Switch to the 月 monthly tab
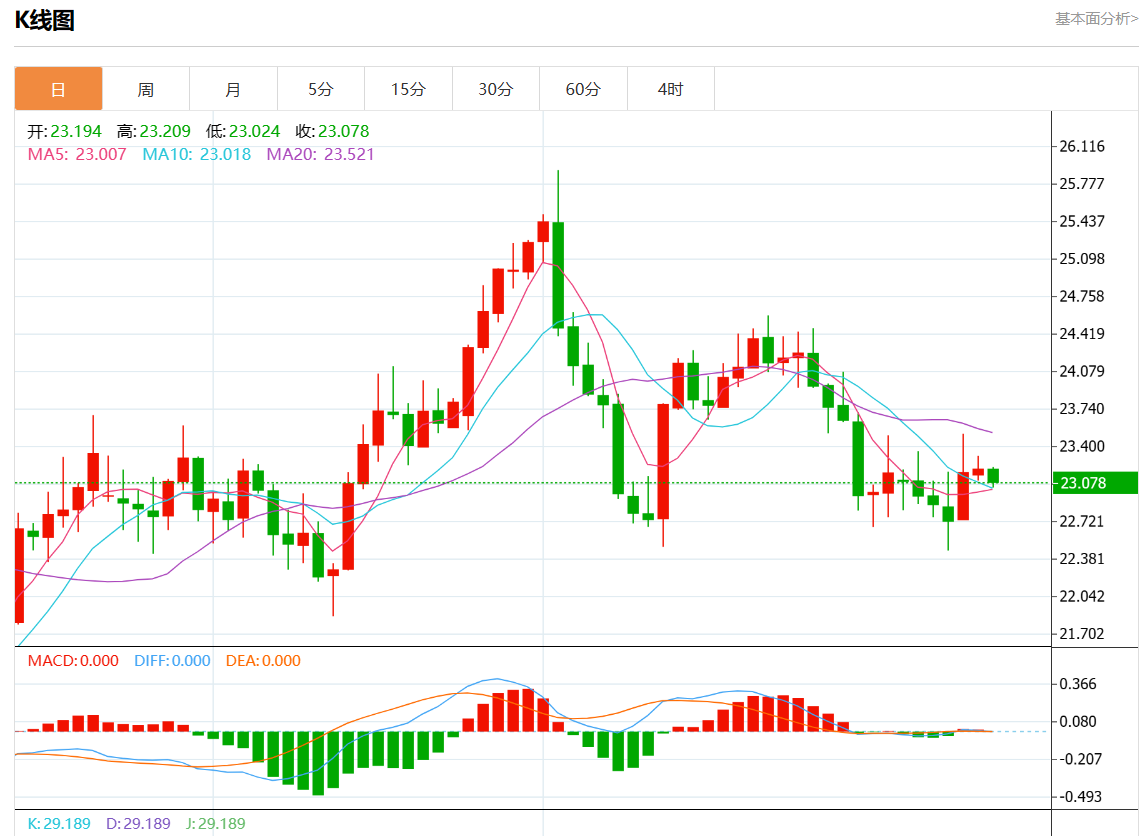Viewport: 1140px width, 836px height. coord(233,89)
